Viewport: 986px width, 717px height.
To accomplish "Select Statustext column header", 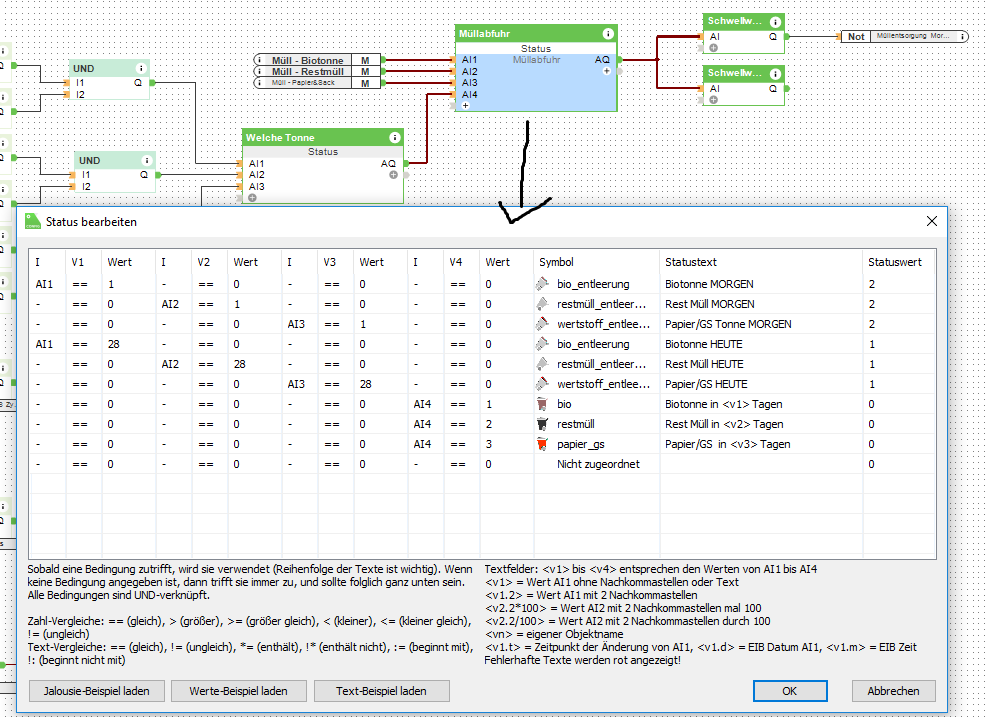I will (x=761, y=262).
